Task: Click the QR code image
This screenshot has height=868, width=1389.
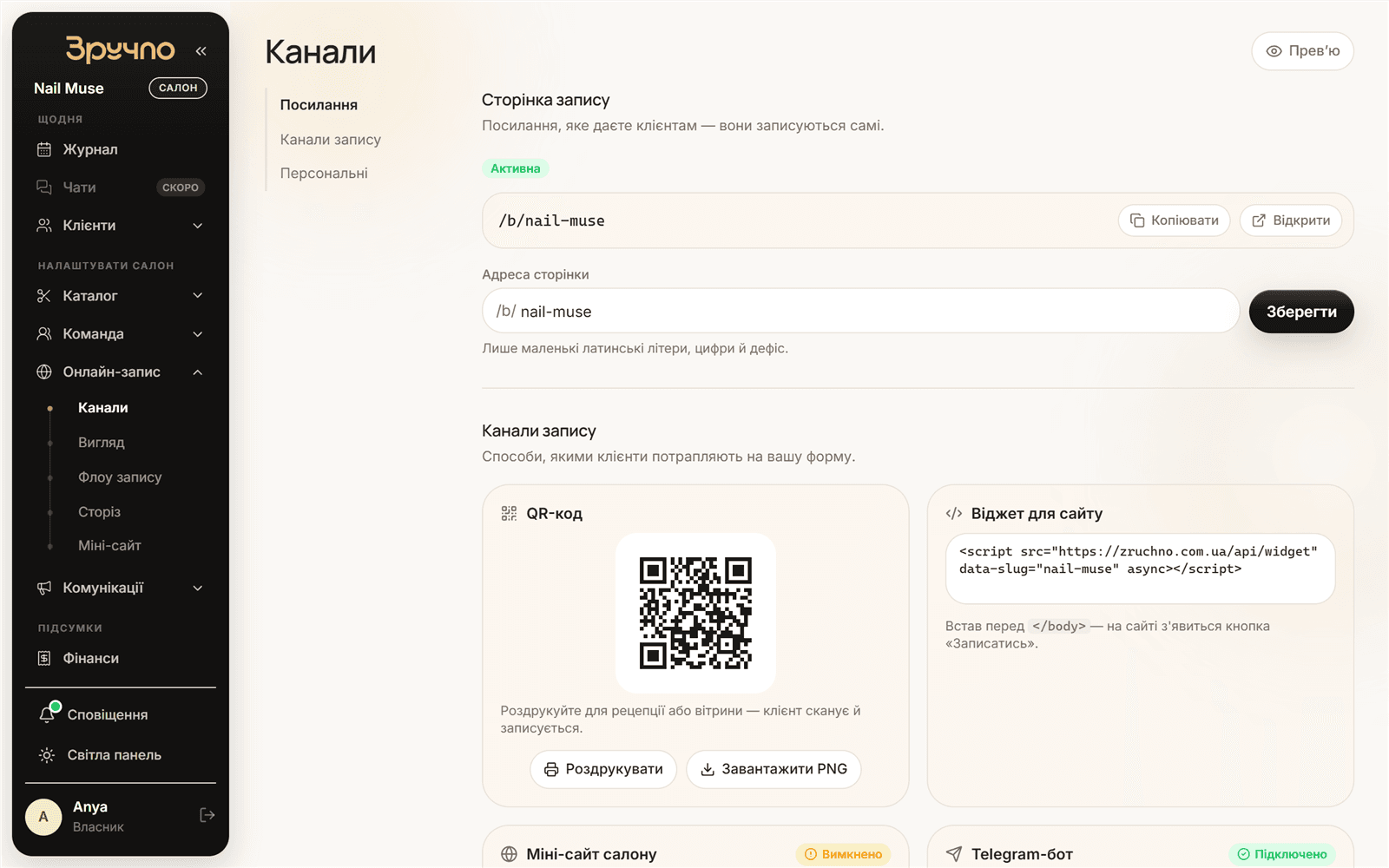Action: coord(695,613)
